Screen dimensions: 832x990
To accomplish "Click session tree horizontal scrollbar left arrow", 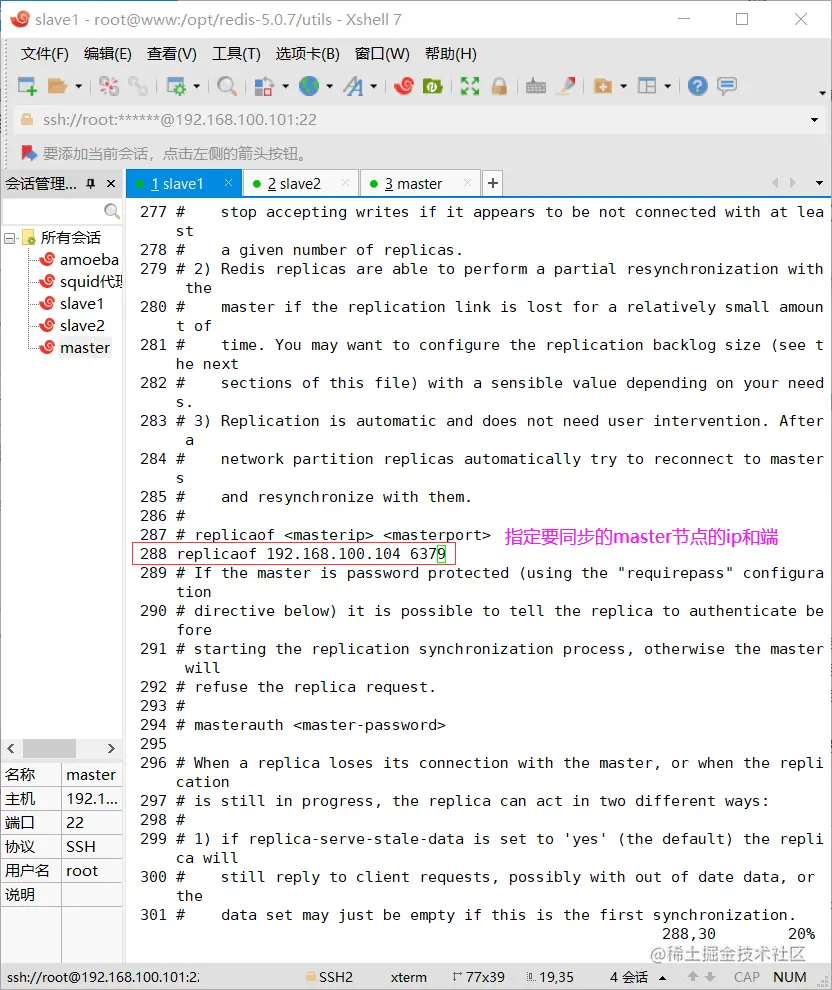I will (11, 748).
